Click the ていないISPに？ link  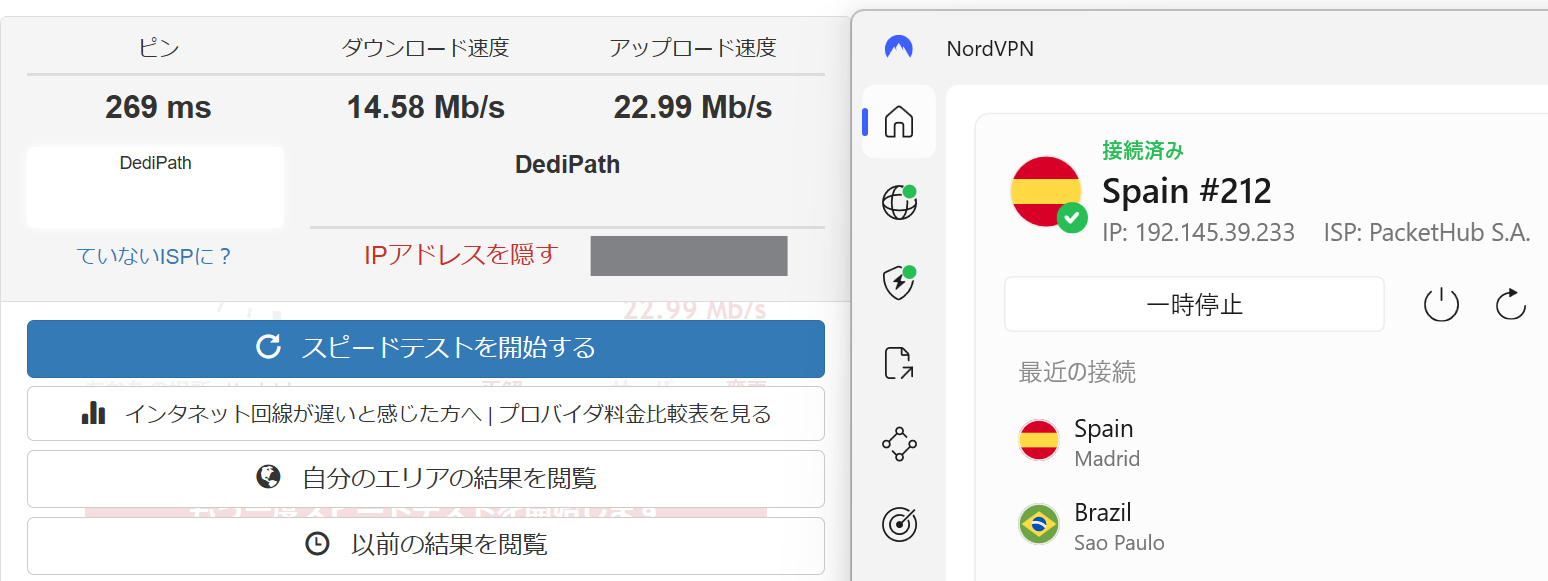pyautogui.click(x=155, y=256)
